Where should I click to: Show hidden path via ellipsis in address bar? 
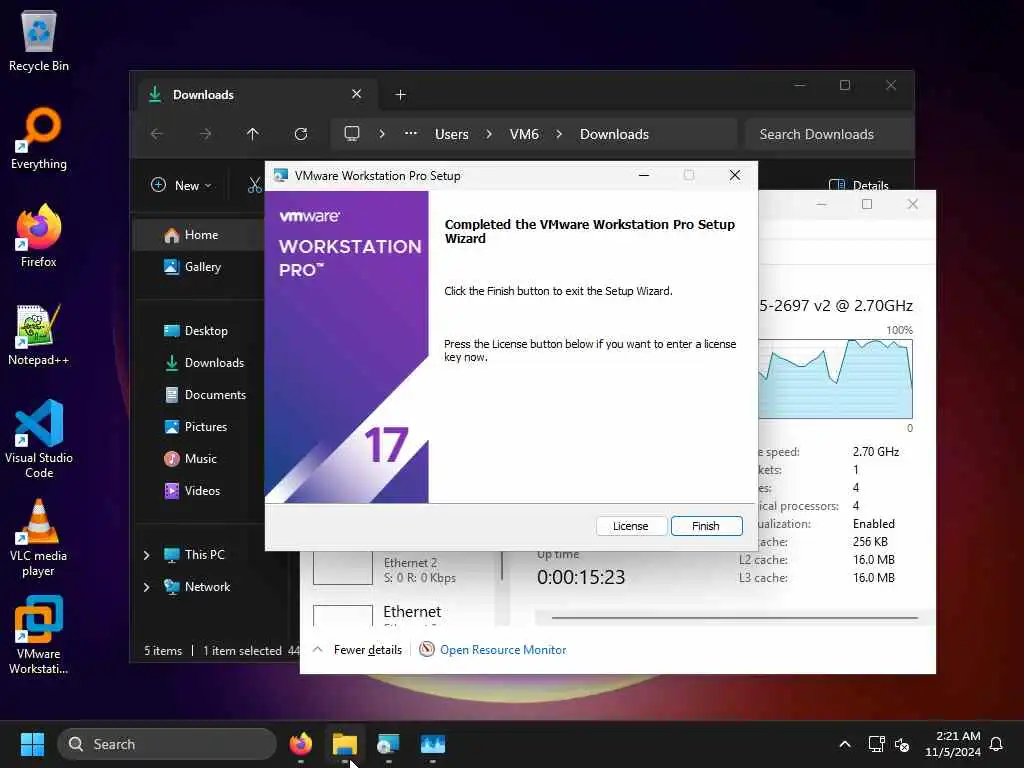(411, 133)
